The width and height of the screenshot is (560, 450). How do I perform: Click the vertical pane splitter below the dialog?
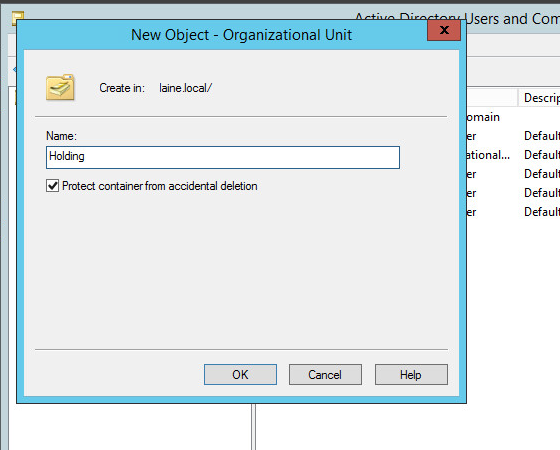click(254, 427)
